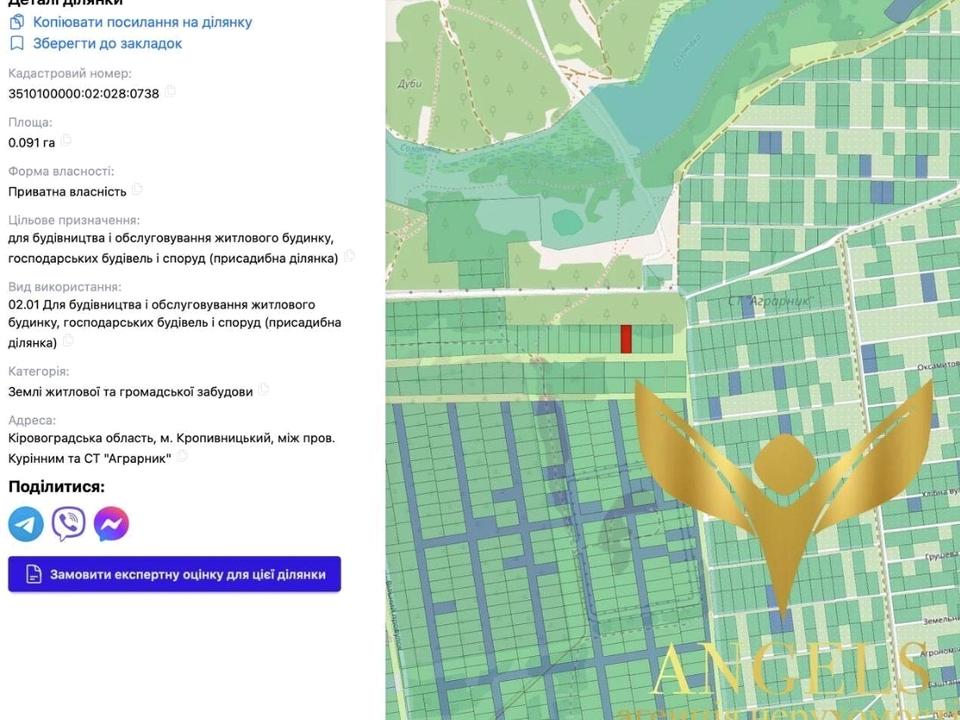
Task: Share the parcel via Telegram
Action: 26,524
